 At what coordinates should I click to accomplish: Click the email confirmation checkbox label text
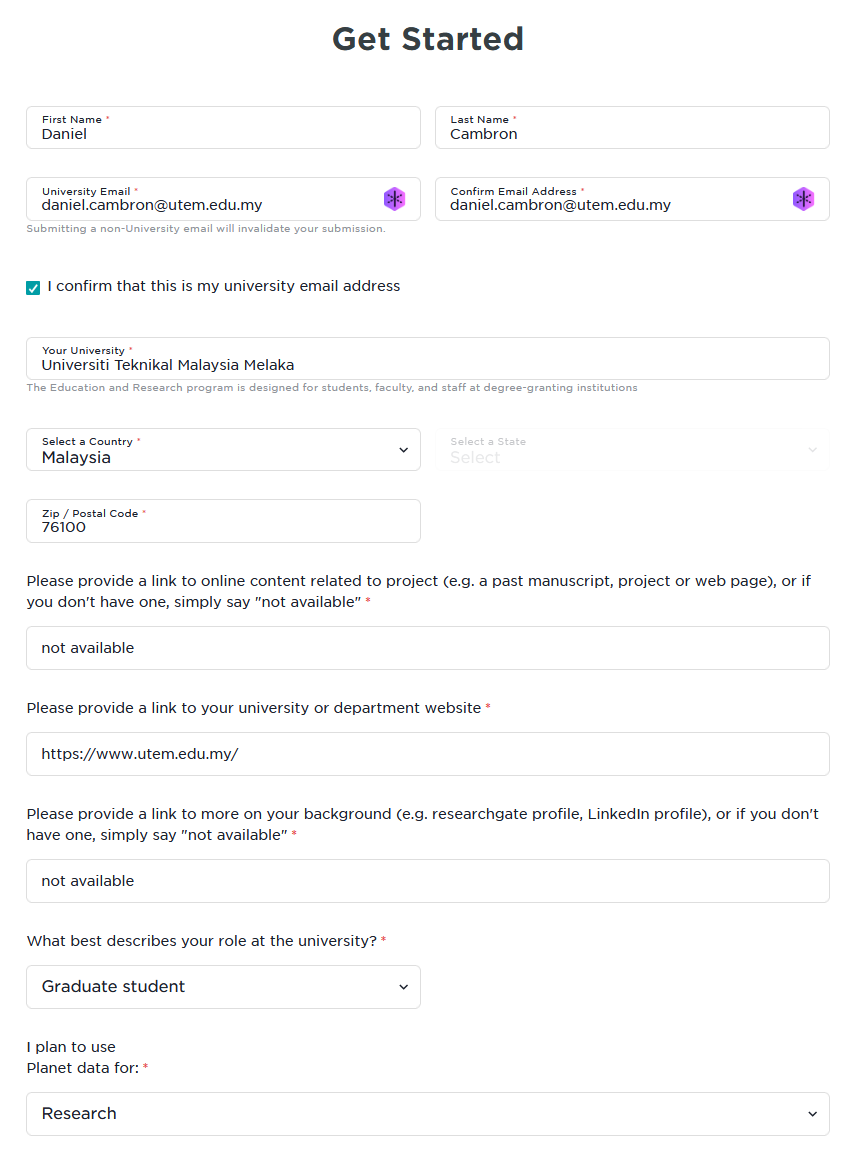[x=224, y=286]
